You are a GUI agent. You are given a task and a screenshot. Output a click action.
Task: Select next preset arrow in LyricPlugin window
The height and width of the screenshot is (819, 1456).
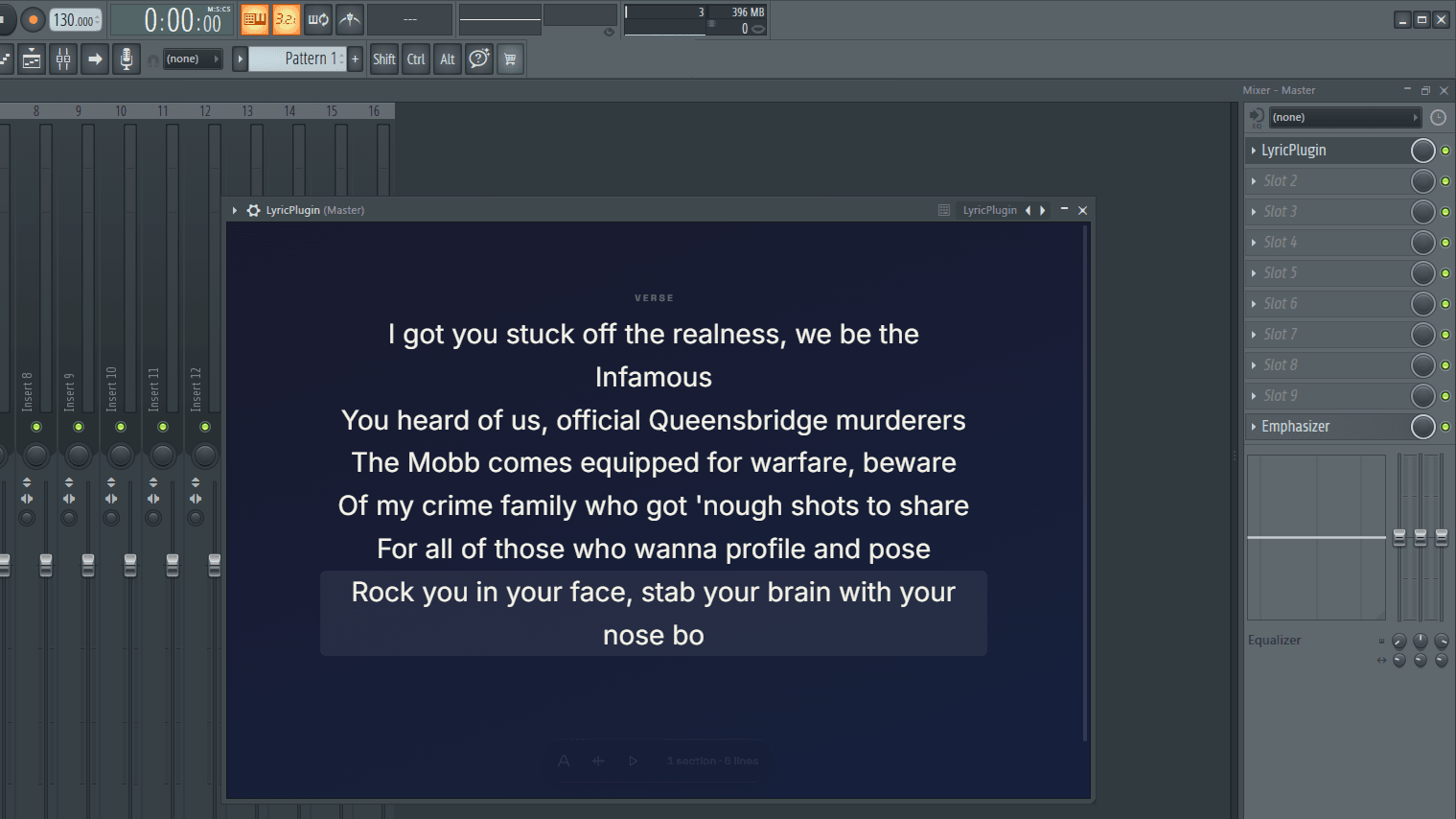click(x=1043, y=210)
